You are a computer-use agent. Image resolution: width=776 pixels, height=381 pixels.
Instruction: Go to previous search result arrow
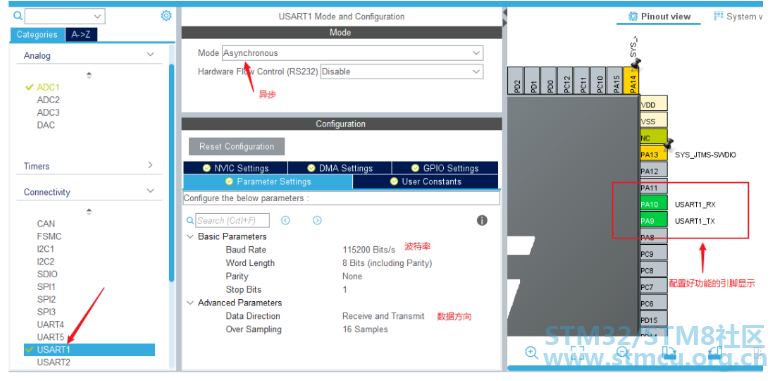(286, 220)
